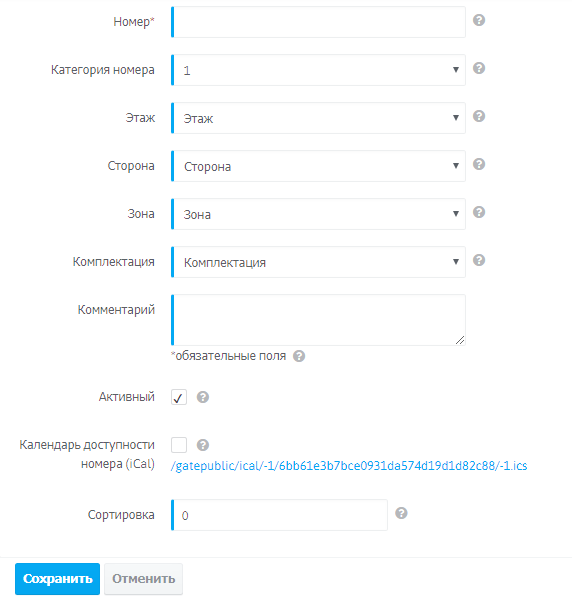Click help icon beside iCal calendar checkbox
This screenshot has height=599, width=572.
(x=203, y=445)
